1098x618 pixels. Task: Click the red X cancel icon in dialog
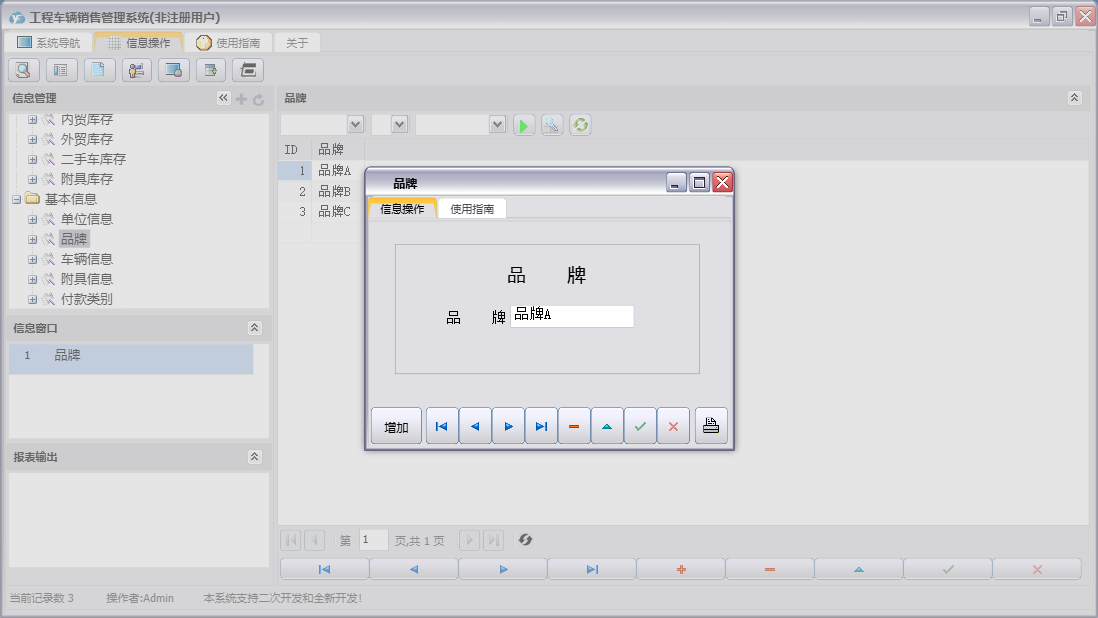[673, 426]
